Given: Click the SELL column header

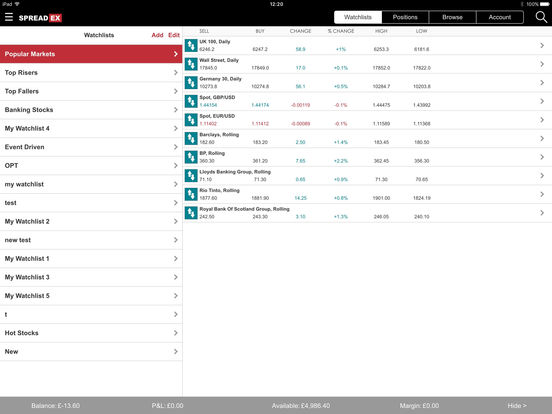Looking at the screenshot, I should [x=204, y=31].
